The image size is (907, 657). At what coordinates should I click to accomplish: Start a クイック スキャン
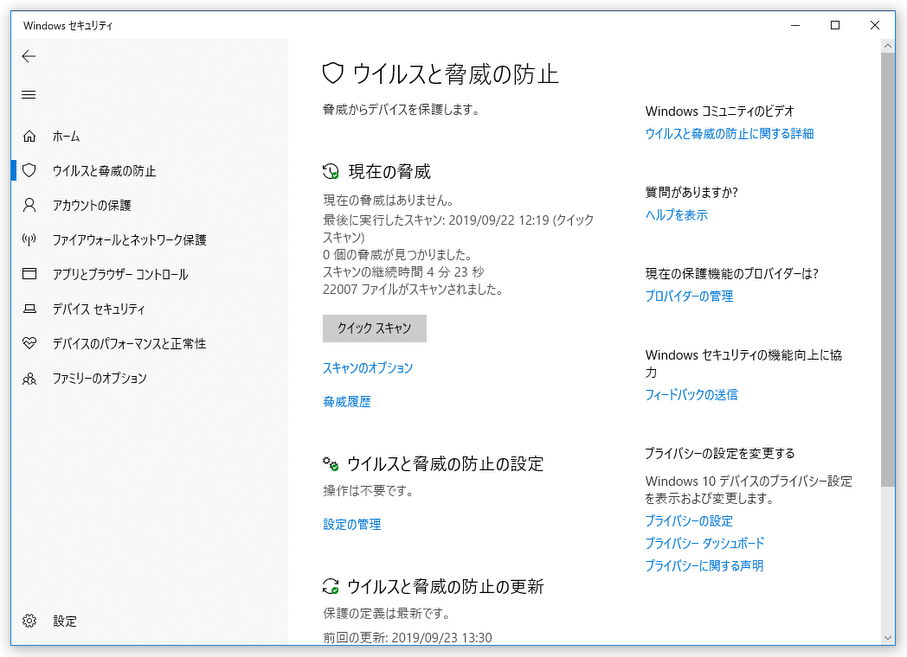pos(374,328)
